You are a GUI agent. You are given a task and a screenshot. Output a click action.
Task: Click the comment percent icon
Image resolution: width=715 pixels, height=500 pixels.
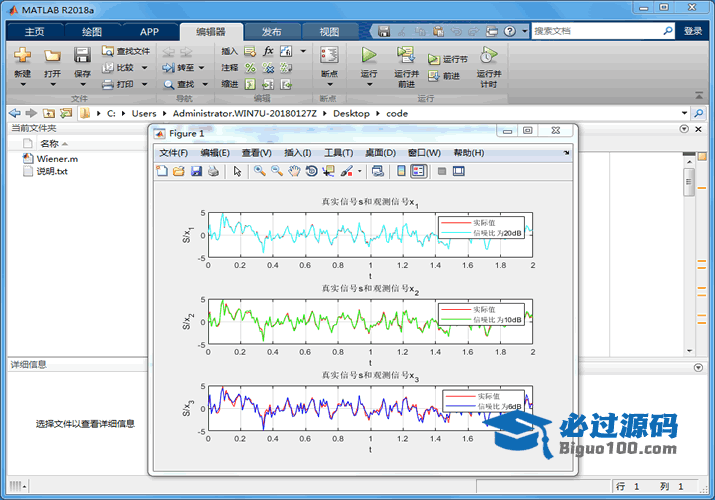click(250, 68)
